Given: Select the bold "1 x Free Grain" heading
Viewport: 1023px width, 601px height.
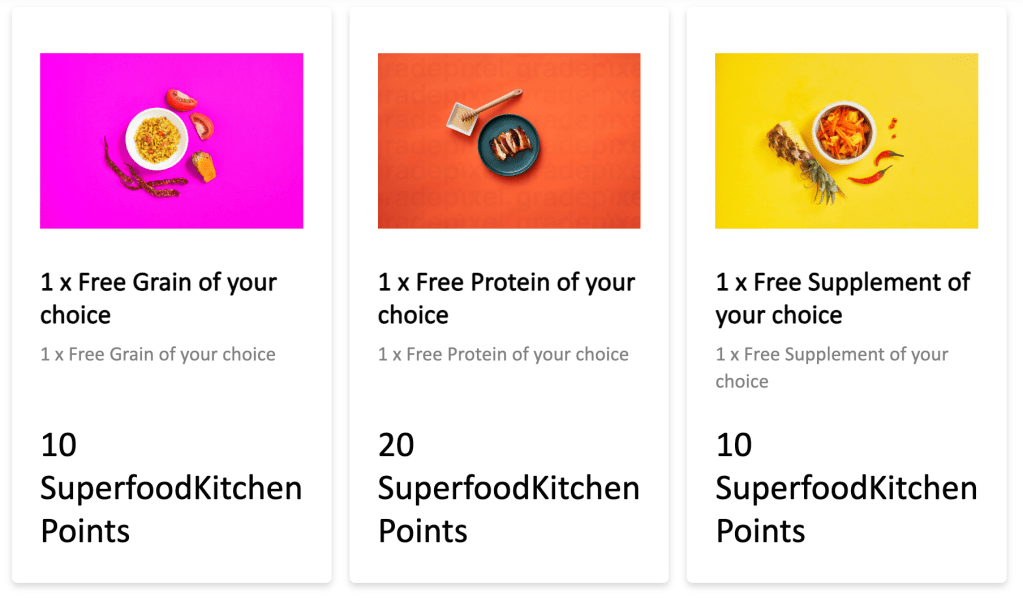Looking at the screenshot, I should (x=158, y=298).
